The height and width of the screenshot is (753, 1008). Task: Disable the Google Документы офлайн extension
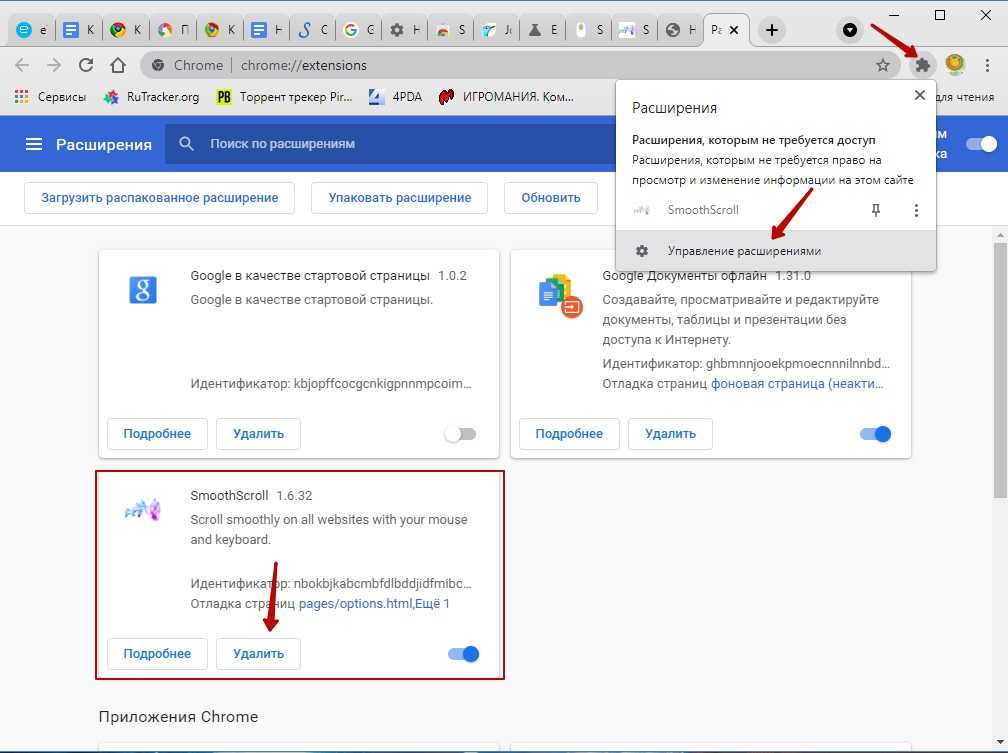tap(875, 434)
